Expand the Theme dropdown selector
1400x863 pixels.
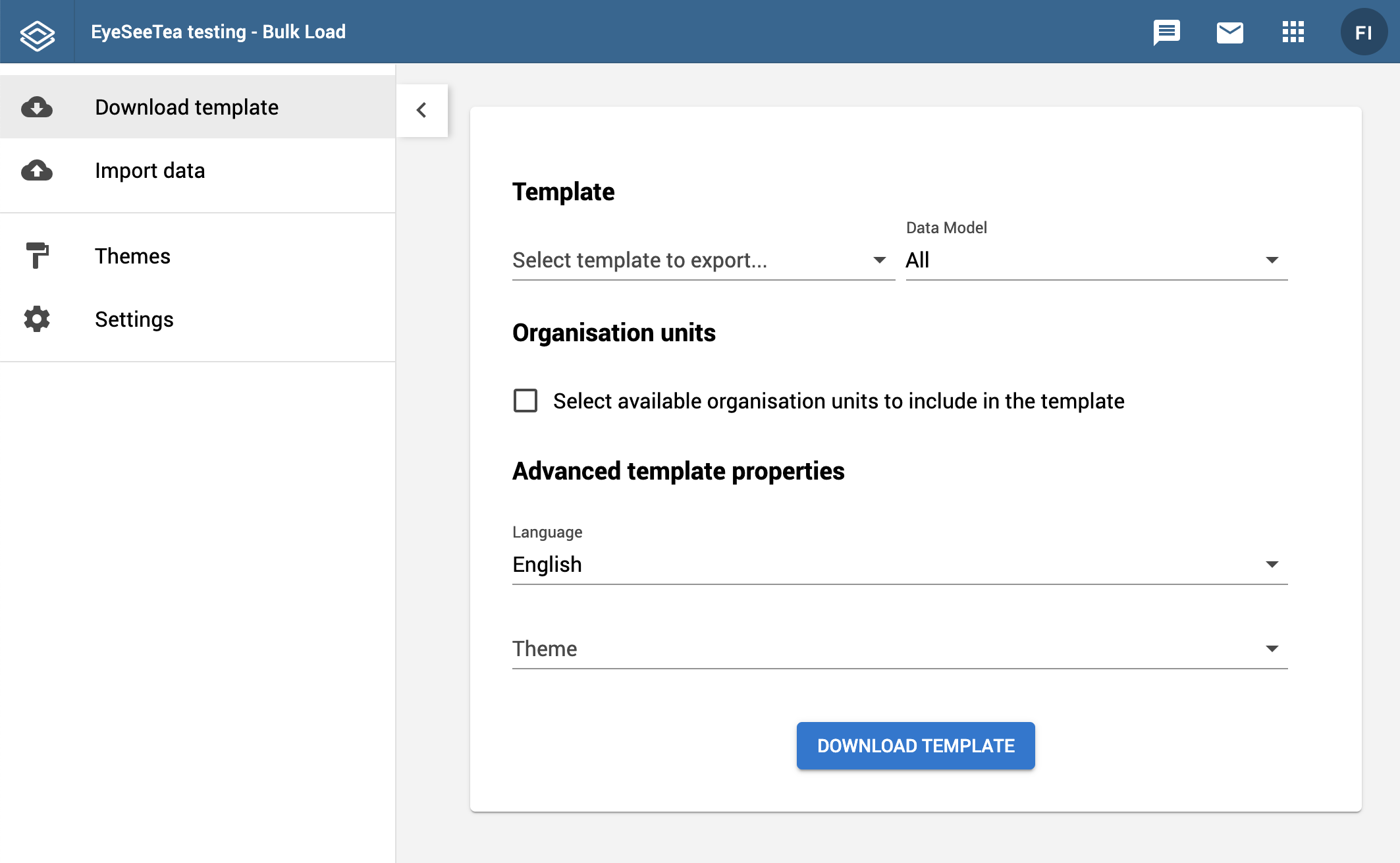coord(1275,649)
